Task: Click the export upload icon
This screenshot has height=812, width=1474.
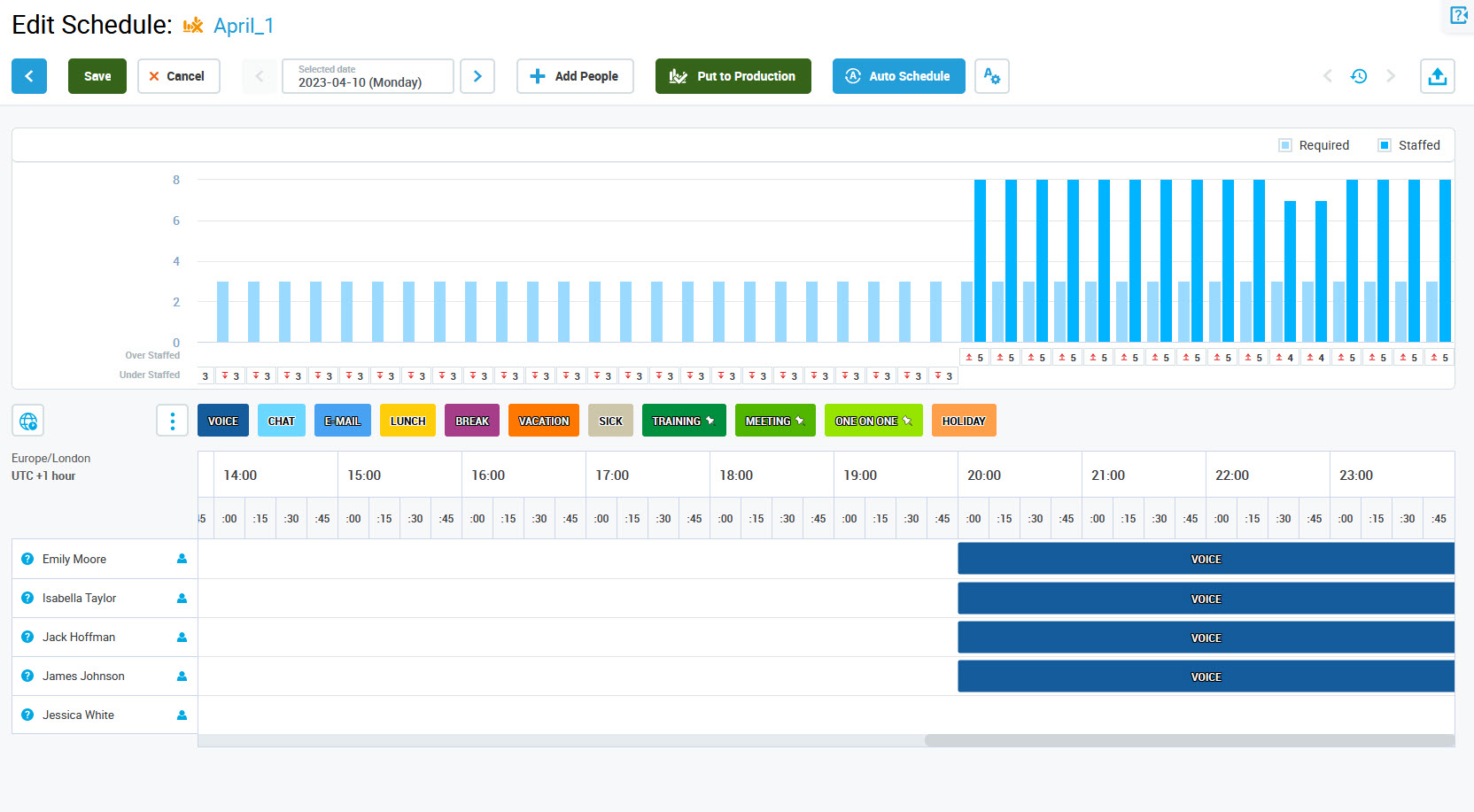Action: 1437,76
